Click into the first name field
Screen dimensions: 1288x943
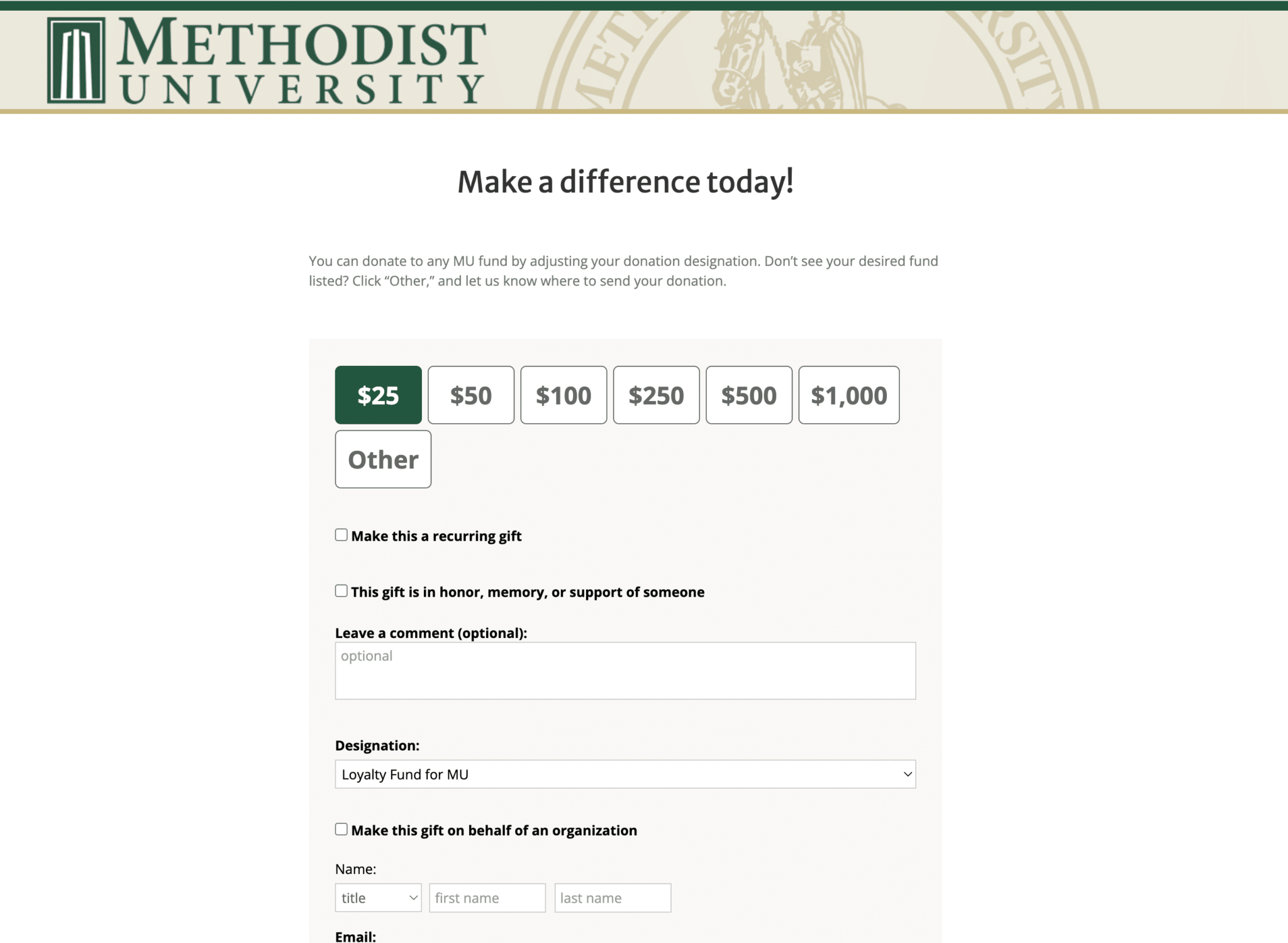(487, 898)
